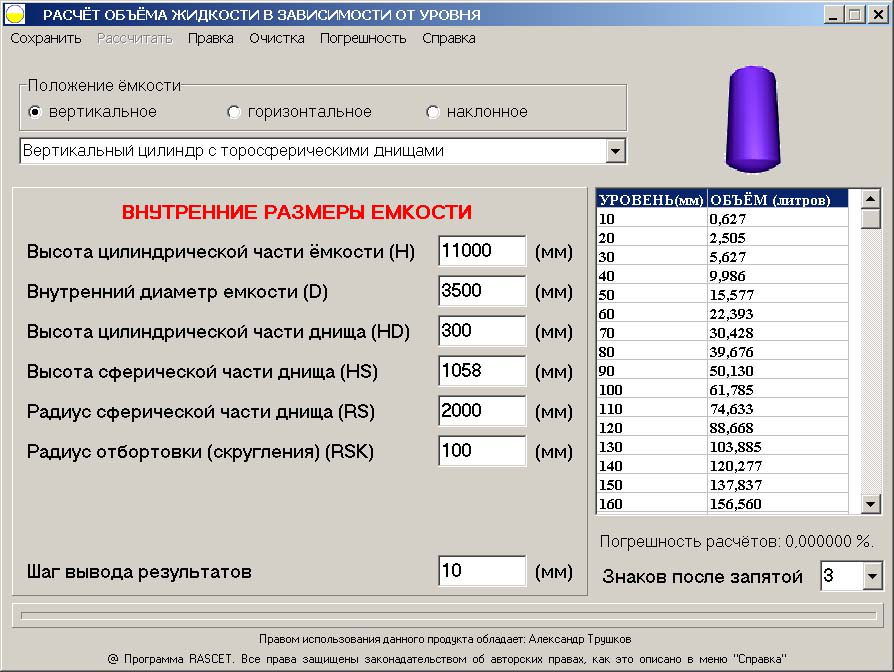The width and height of the screenshot is (894, 672).
Task: Click the purple tank preview image
Action: (752, 117)
